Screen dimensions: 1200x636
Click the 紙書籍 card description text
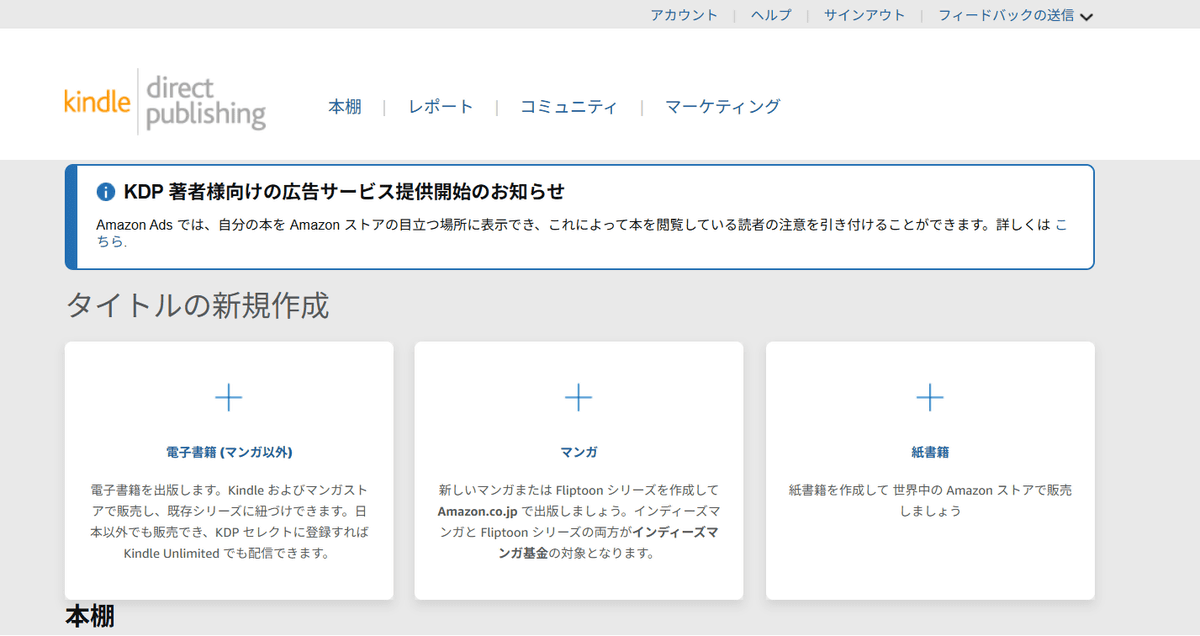930,500
